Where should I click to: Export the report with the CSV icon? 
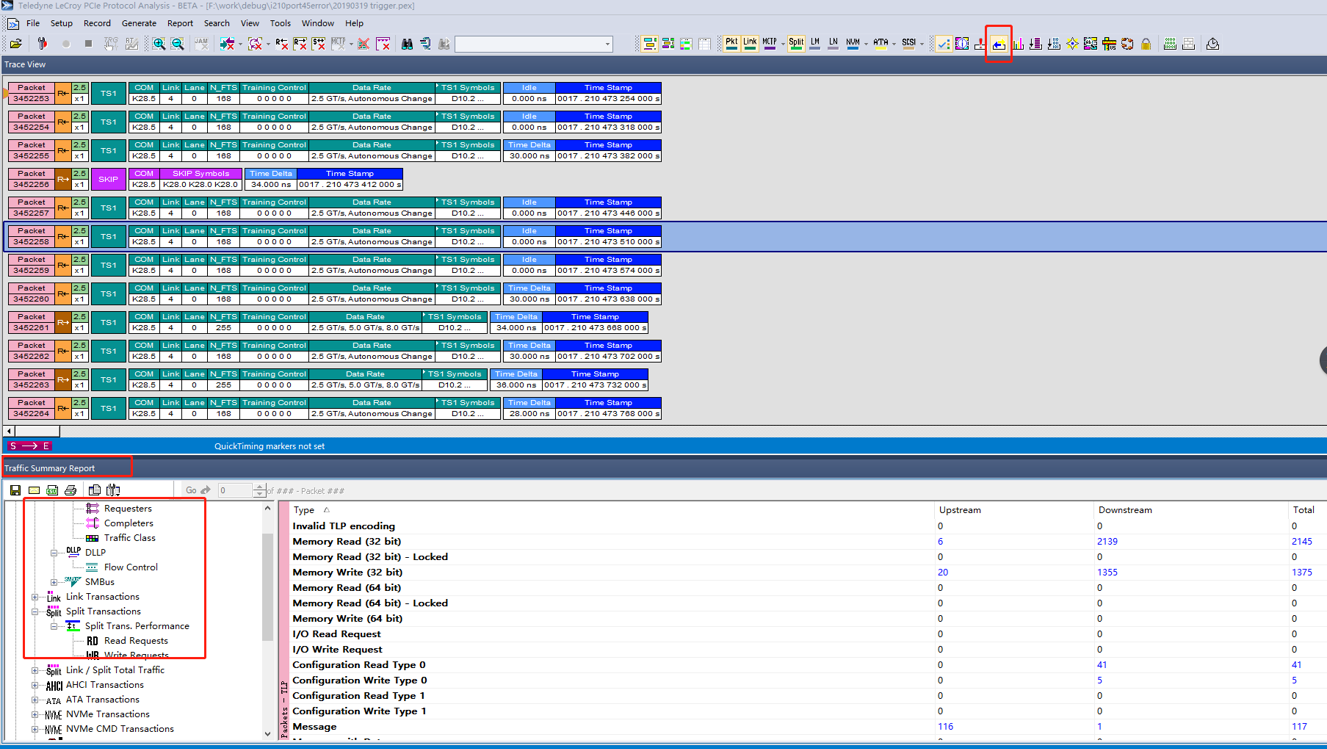tap(52, 489)
